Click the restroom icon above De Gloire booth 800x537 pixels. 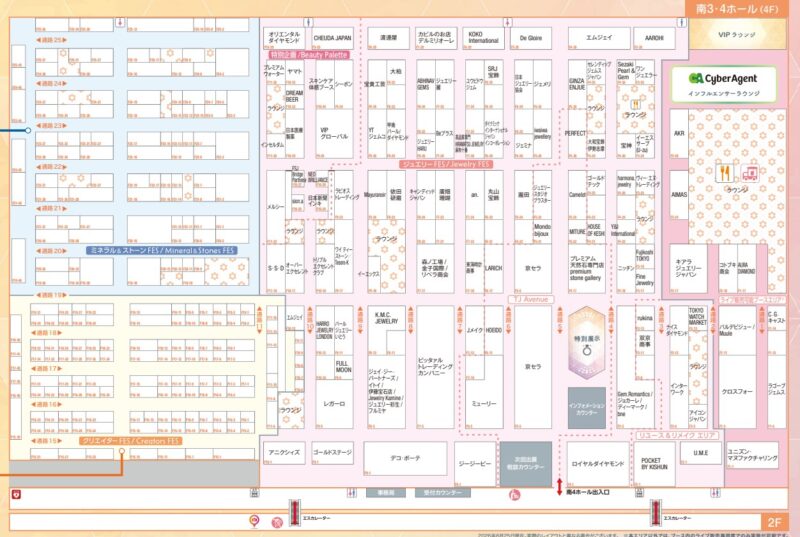(507, 22)
